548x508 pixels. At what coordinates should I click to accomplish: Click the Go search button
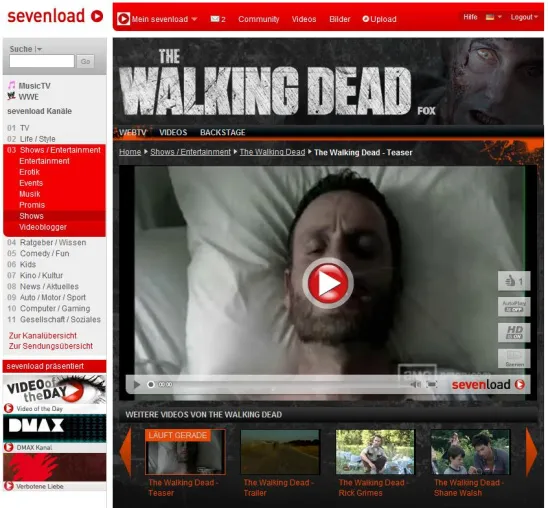(x=85, y=61)
